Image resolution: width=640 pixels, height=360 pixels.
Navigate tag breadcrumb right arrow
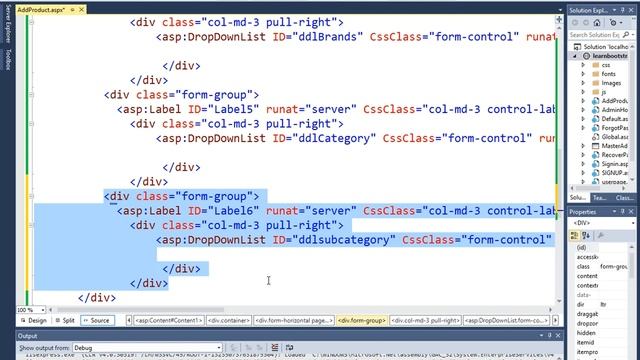click(556, 320)
